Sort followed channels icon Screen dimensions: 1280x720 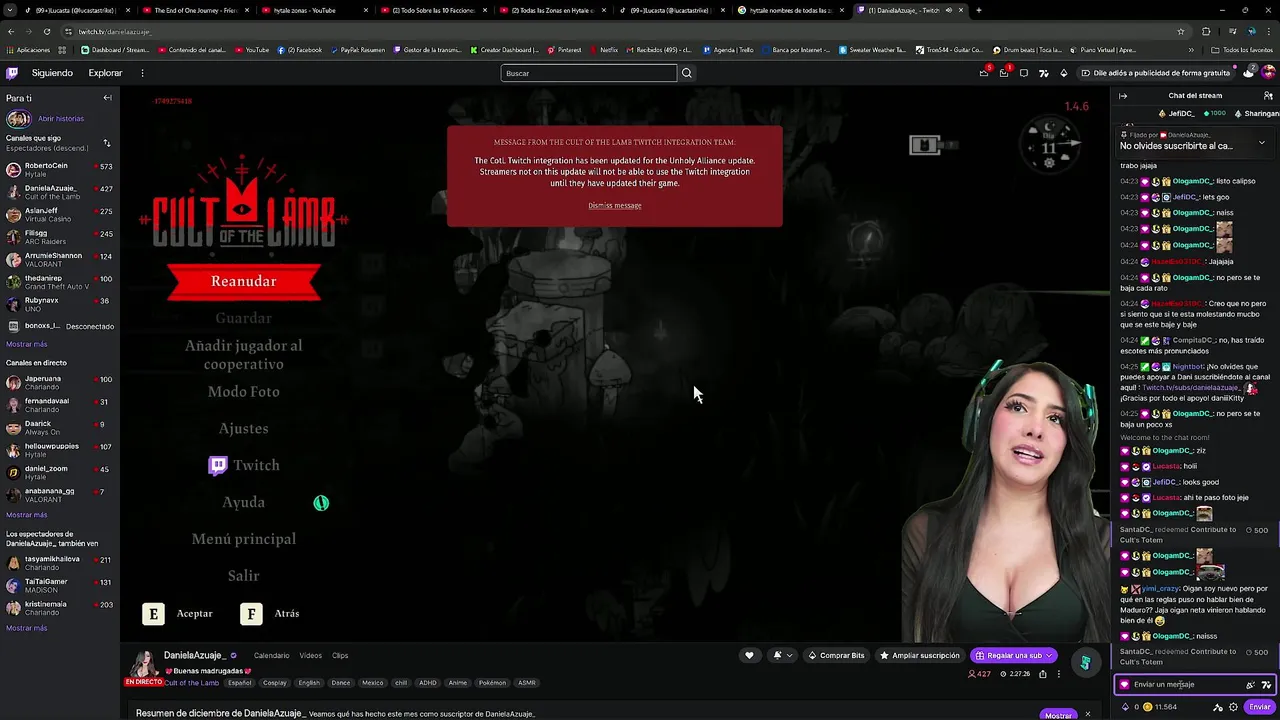tap(107, 143)
